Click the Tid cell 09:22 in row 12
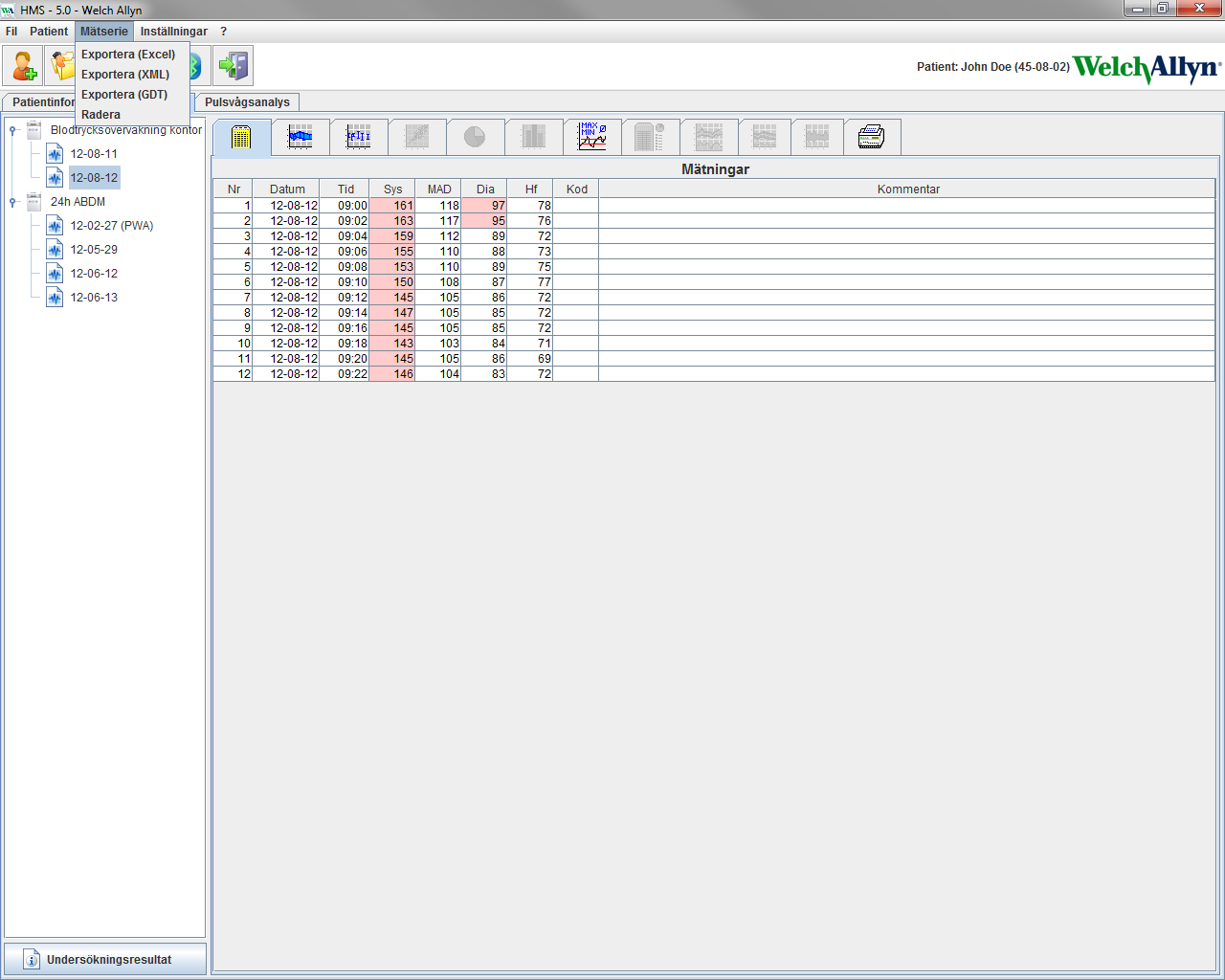This screenshot has width=1225, height=980. click(345, 374)
